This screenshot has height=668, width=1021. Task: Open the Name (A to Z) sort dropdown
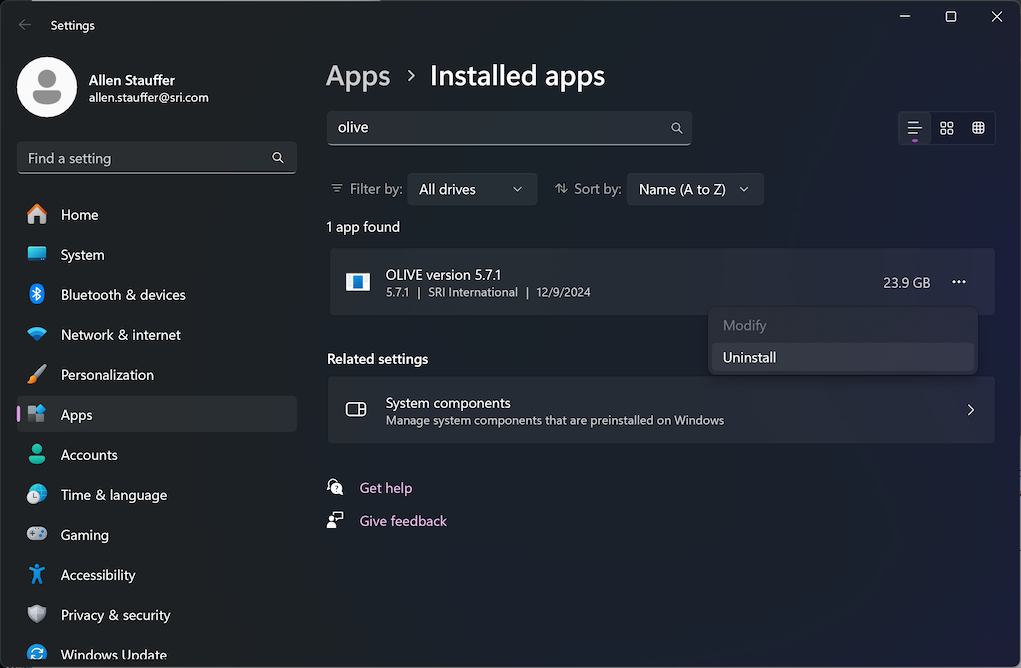pyautogui.click(x=694, y=189)
